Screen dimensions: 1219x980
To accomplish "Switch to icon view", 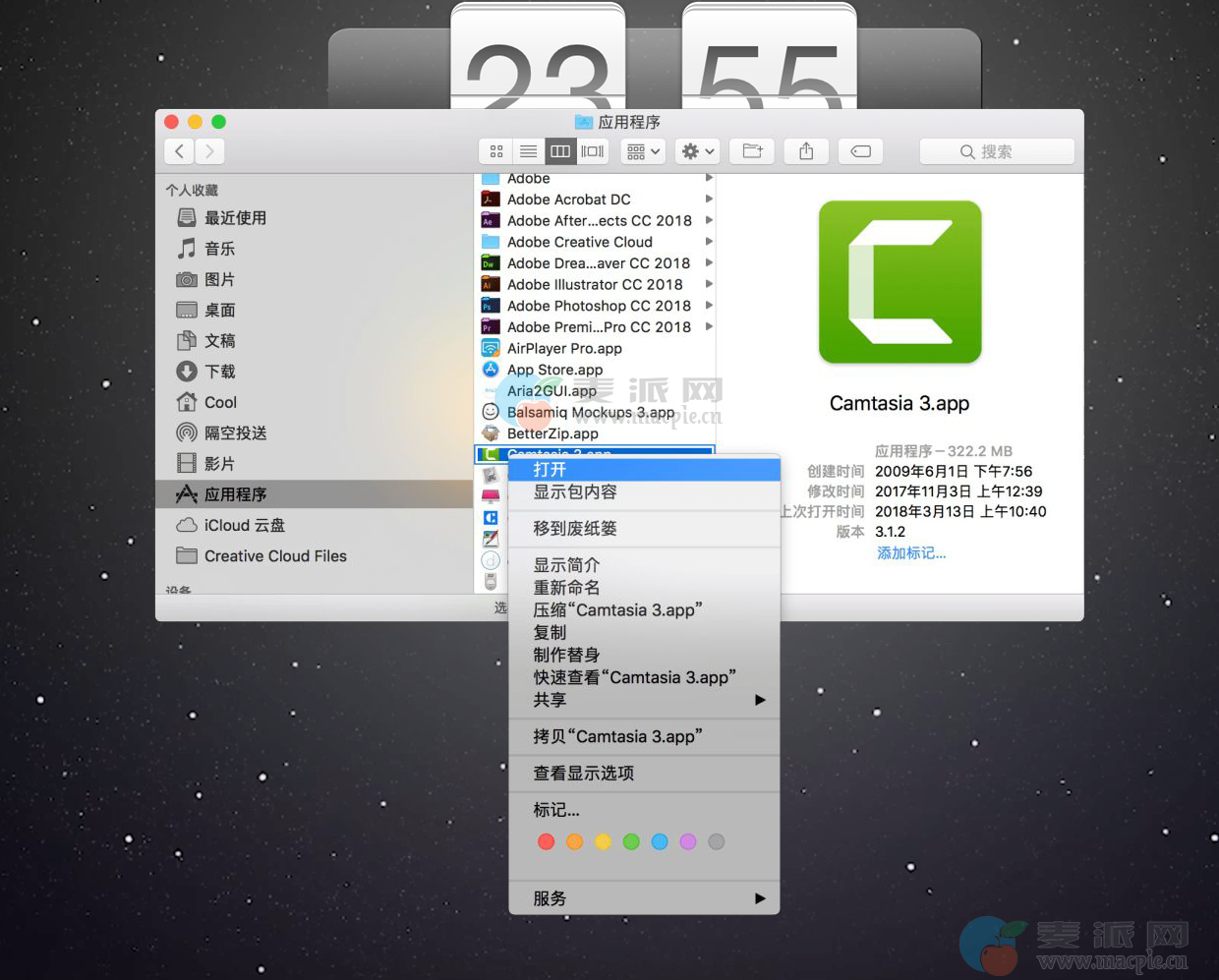I will click(x=496, y=151).
